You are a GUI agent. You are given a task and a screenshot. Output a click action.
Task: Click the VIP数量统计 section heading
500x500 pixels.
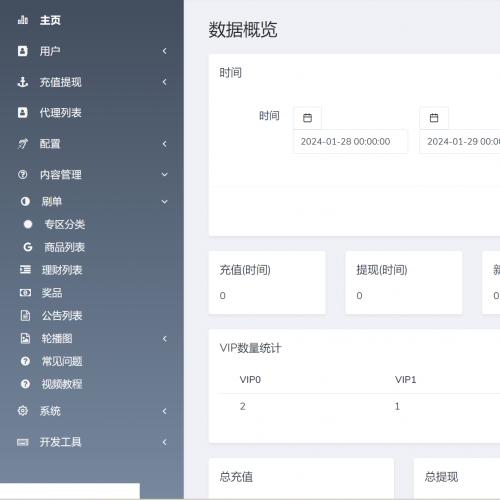tap(250, 348)
